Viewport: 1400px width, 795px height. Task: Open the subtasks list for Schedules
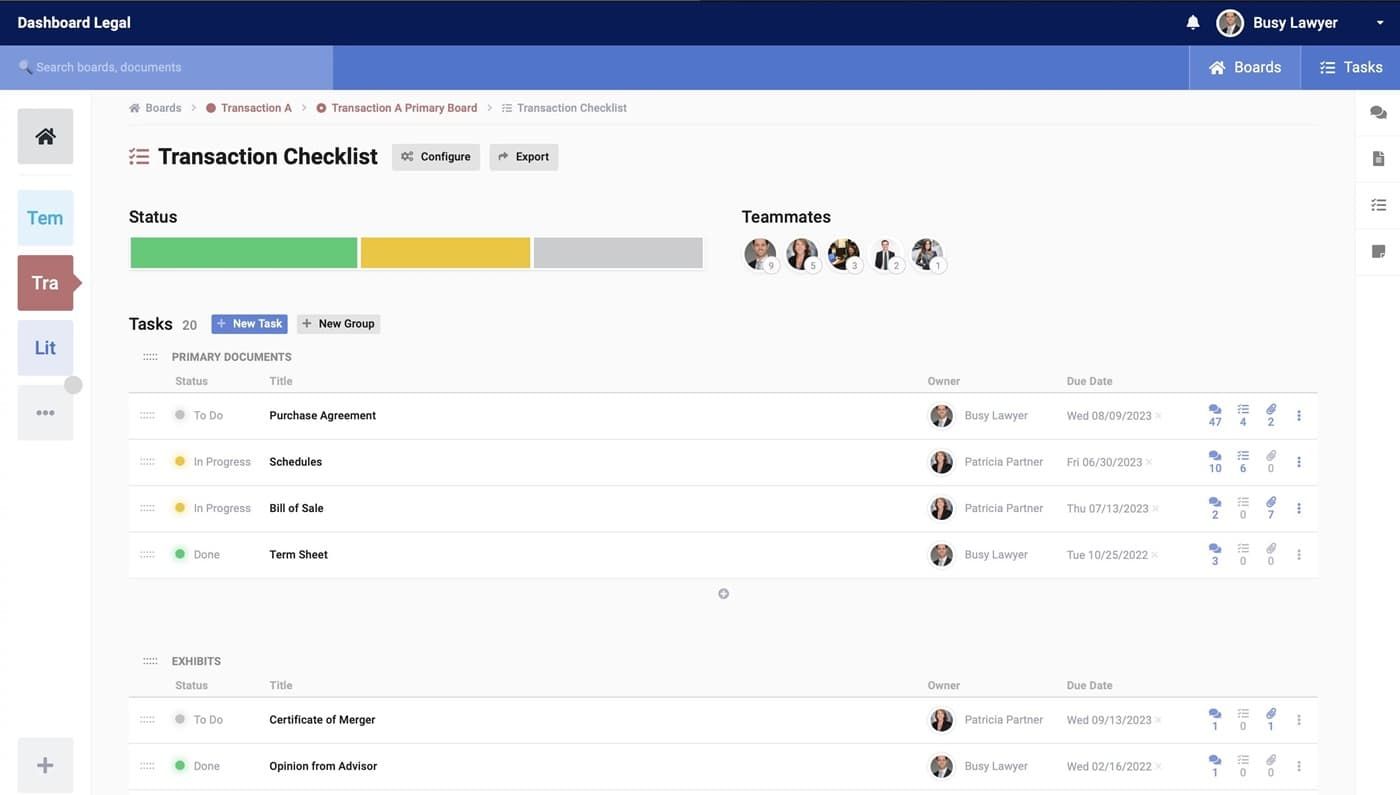(1242, 461)
